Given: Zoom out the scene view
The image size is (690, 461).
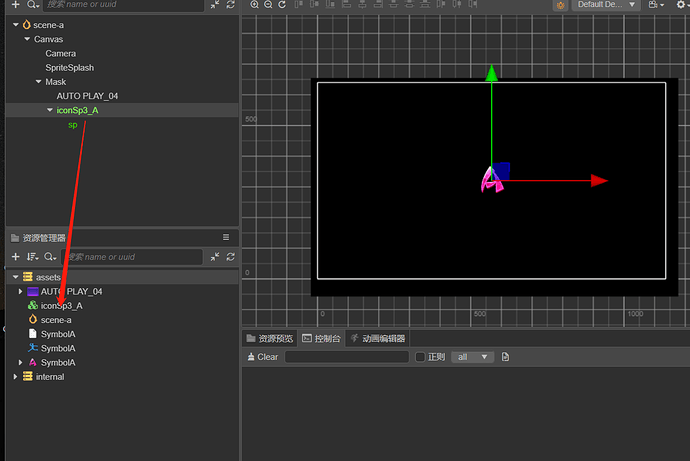Looking at the screenshot, I should pos(268,4).
